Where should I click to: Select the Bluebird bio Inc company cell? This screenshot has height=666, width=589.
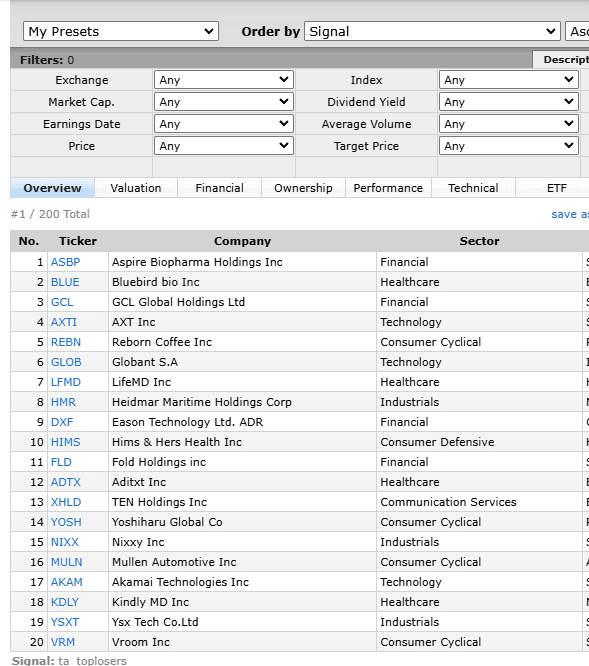pyautogui.click(x=242, y=282)
